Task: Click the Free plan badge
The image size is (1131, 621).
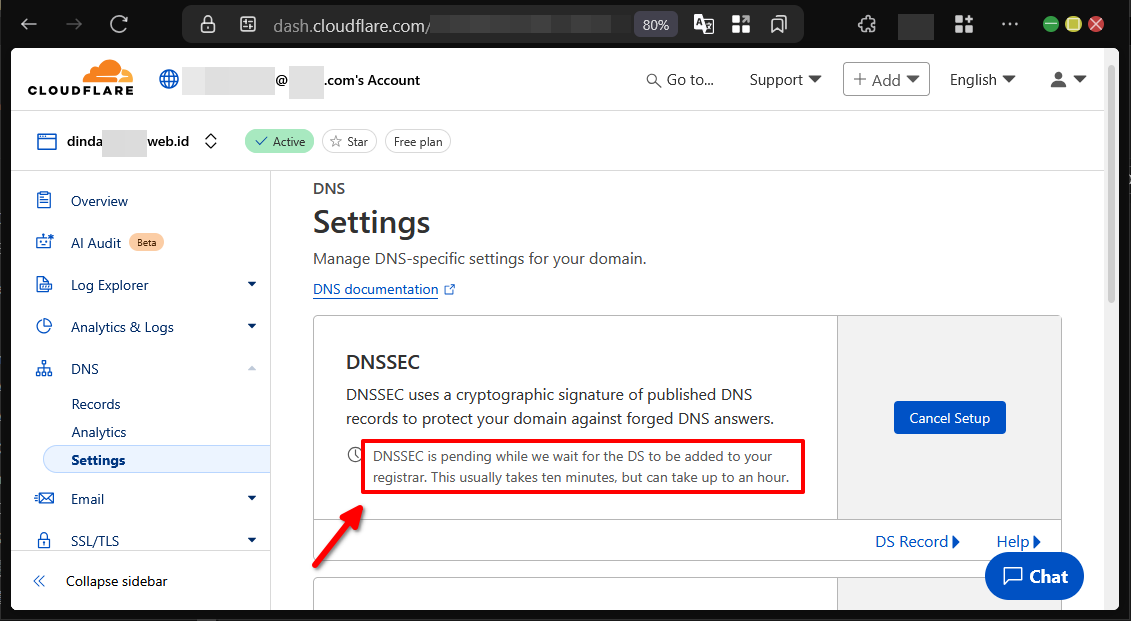Action: (x=418, y=141)
